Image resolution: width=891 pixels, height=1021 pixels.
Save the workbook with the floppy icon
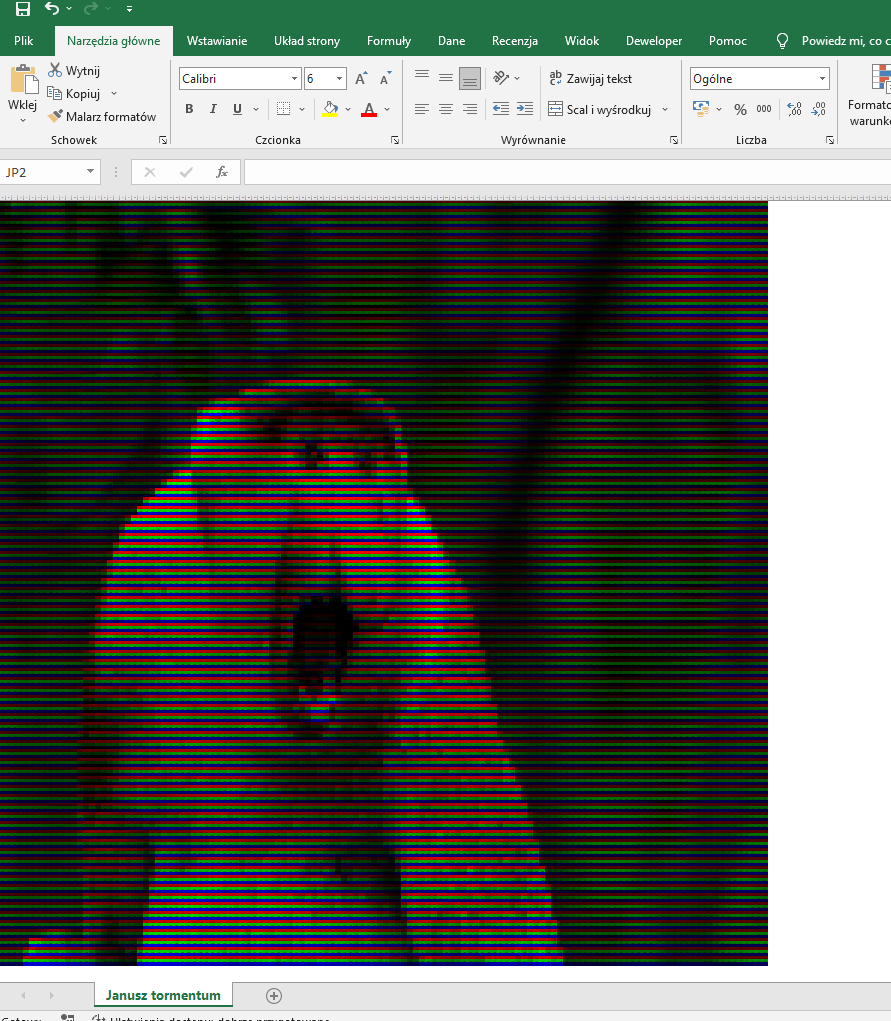[23, 9]
